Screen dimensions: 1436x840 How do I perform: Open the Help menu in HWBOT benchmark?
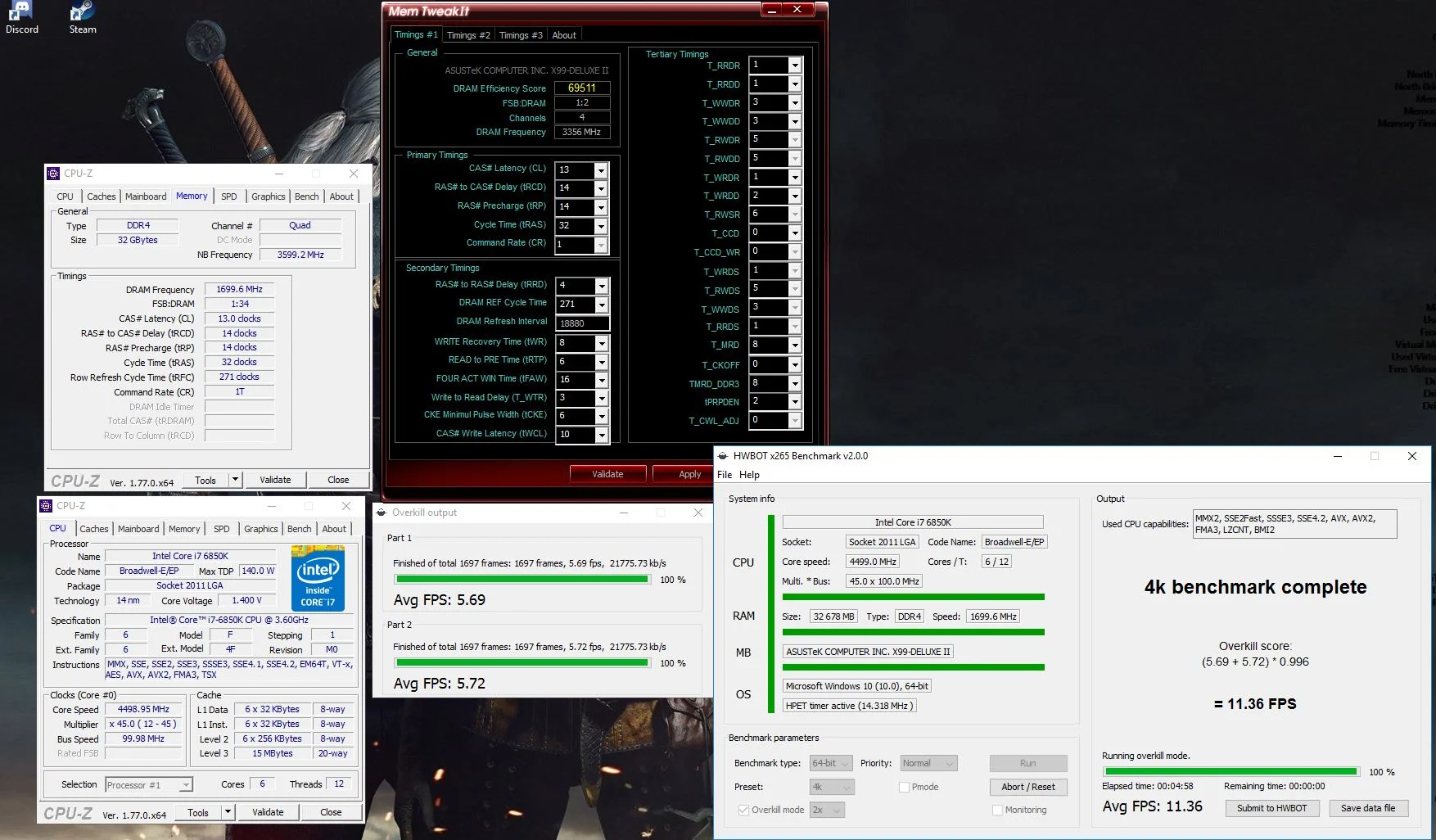(749, 475)
